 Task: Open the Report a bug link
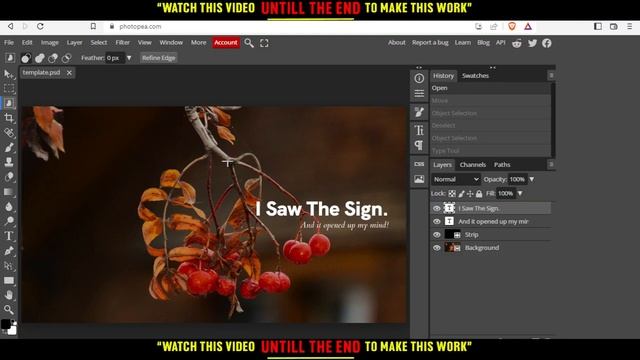click(x=430, y=42)
